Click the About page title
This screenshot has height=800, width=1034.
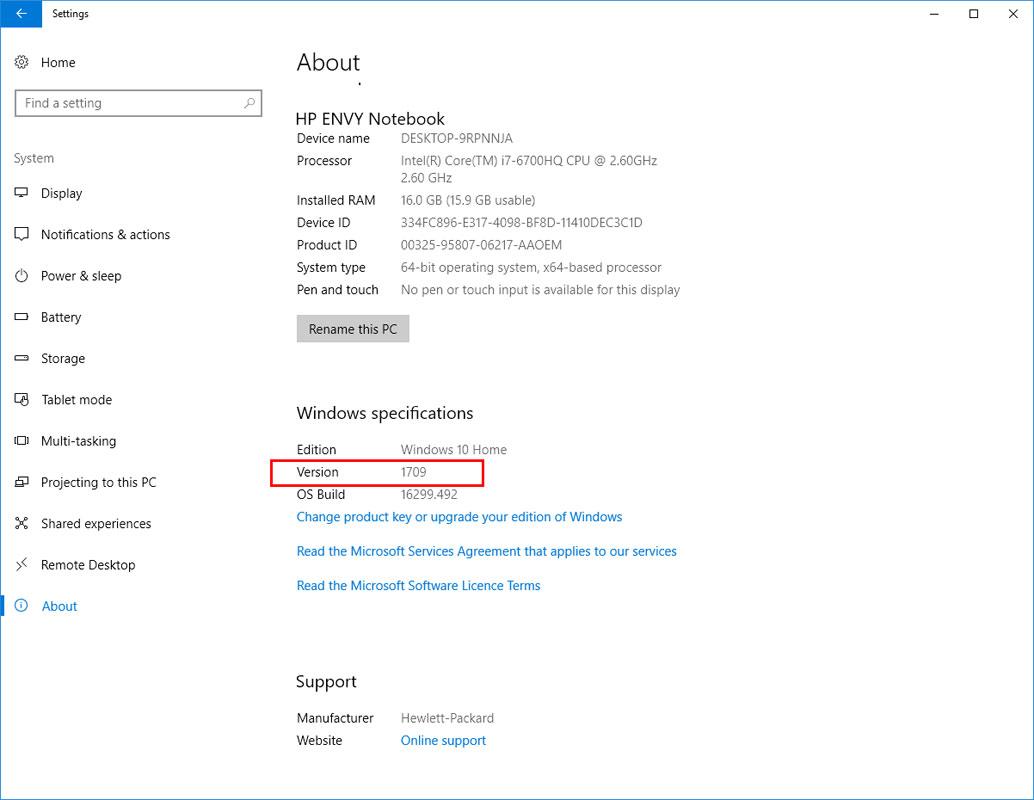click(328, 63)
